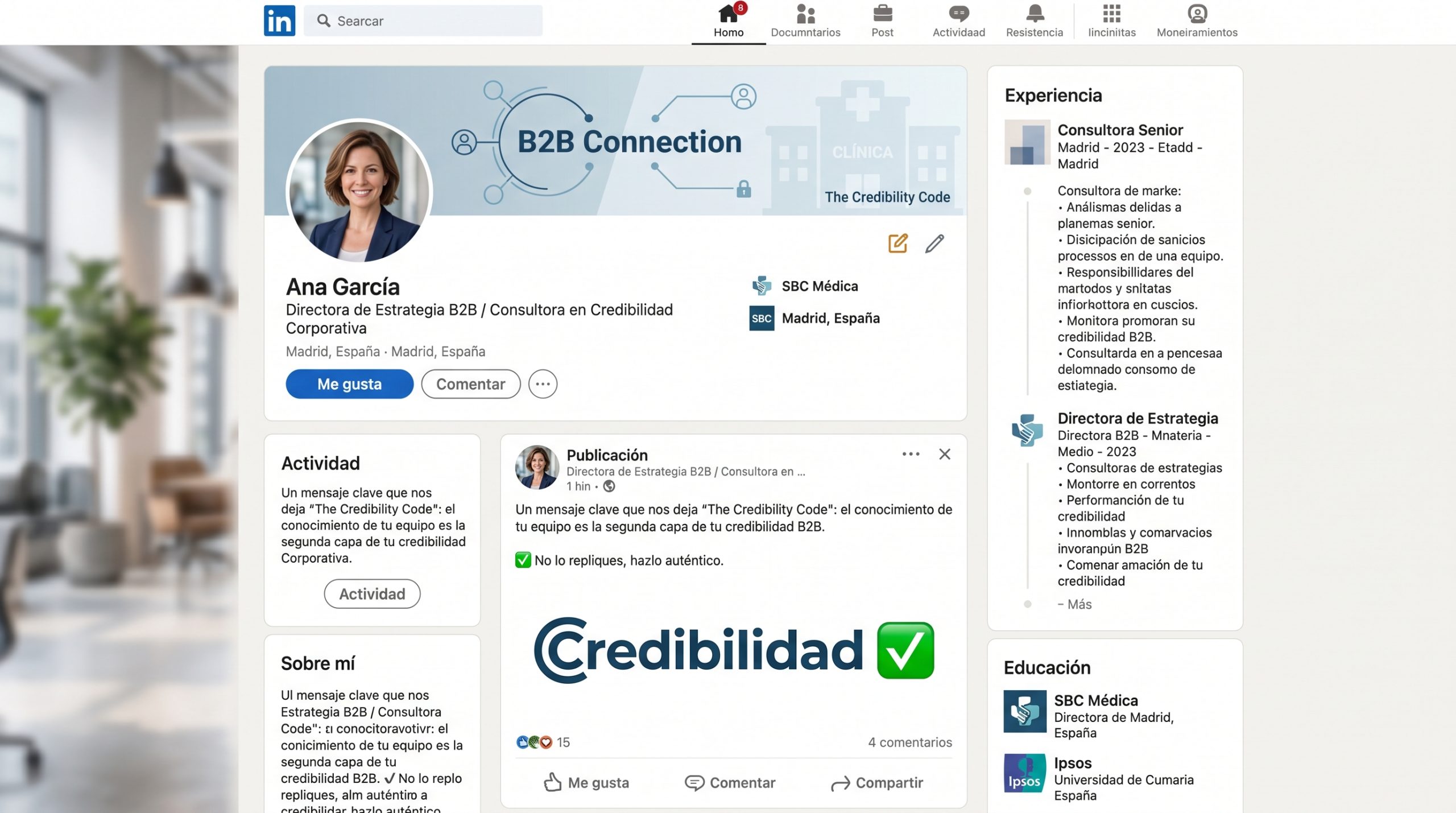Viewport: 1456px width, 813px height.
Task: Like the post with Me gusta thumb
Action: point(586,783)
